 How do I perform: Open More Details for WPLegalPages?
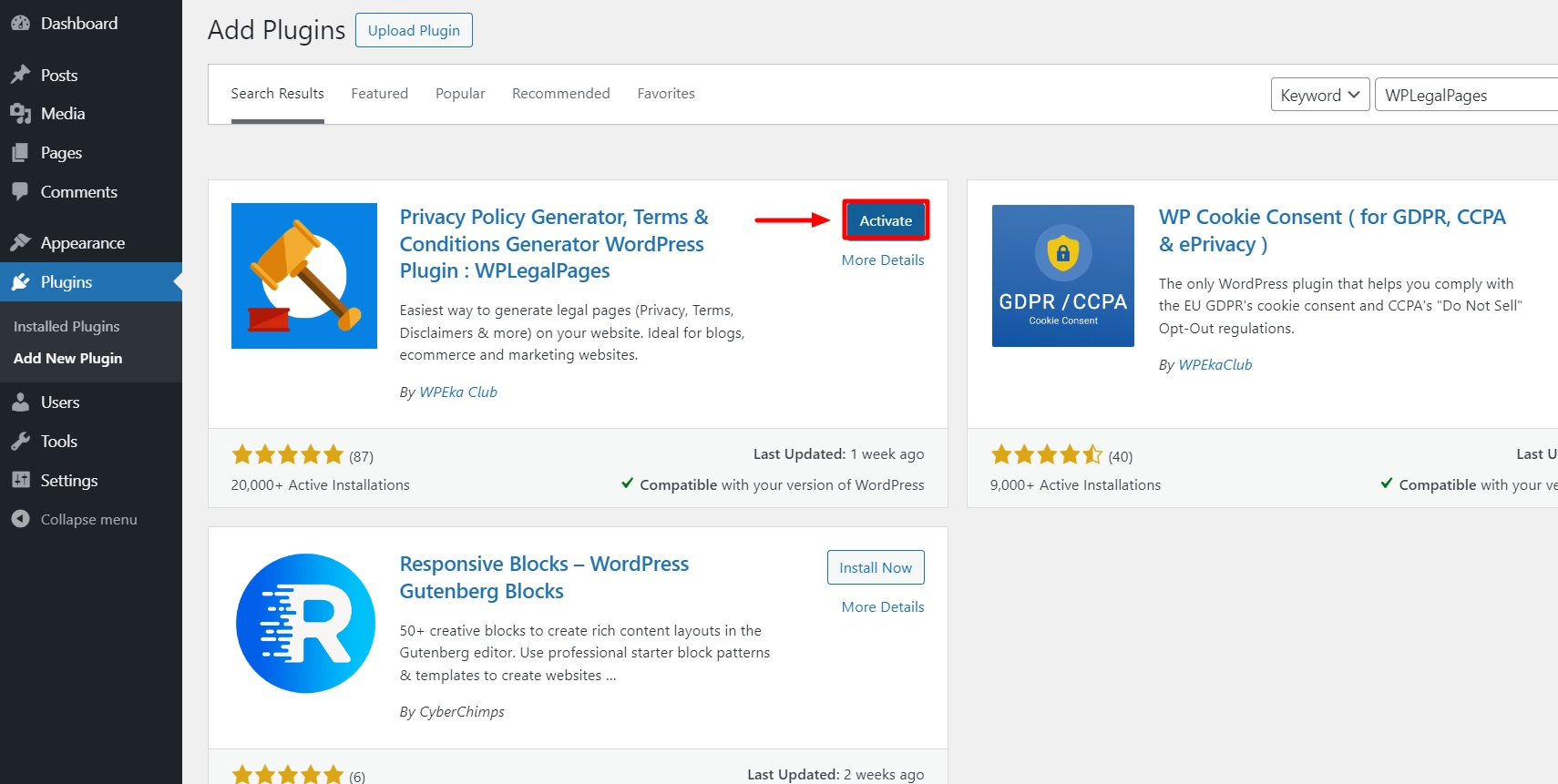pos(883,260)
